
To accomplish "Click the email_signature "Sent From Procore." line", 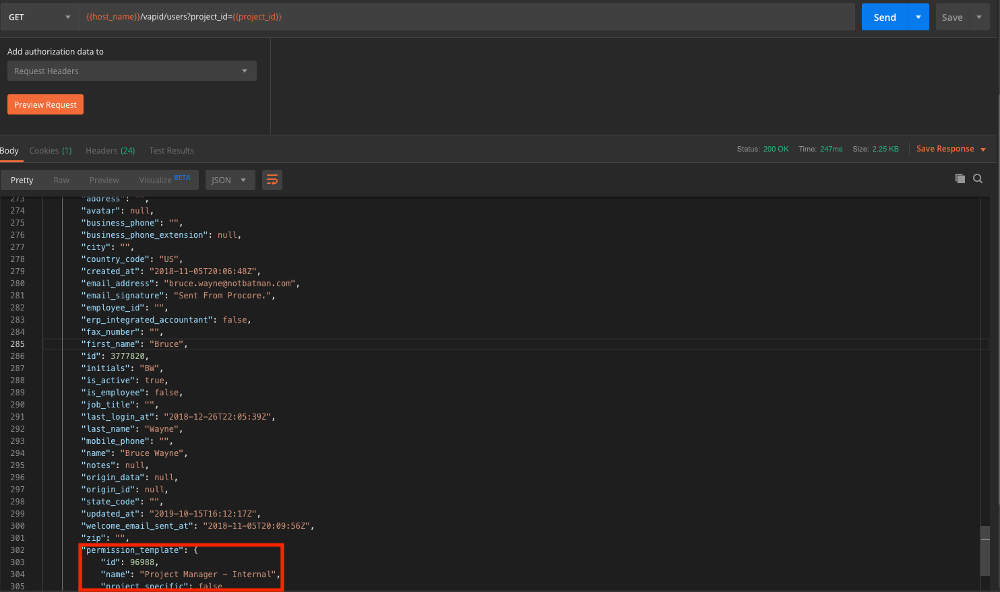I will (x=179, y=295).
